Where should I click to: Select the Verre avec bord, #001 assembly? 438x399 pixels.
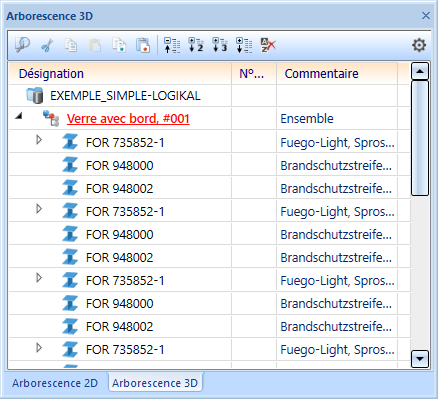click(x=128, y=119)
